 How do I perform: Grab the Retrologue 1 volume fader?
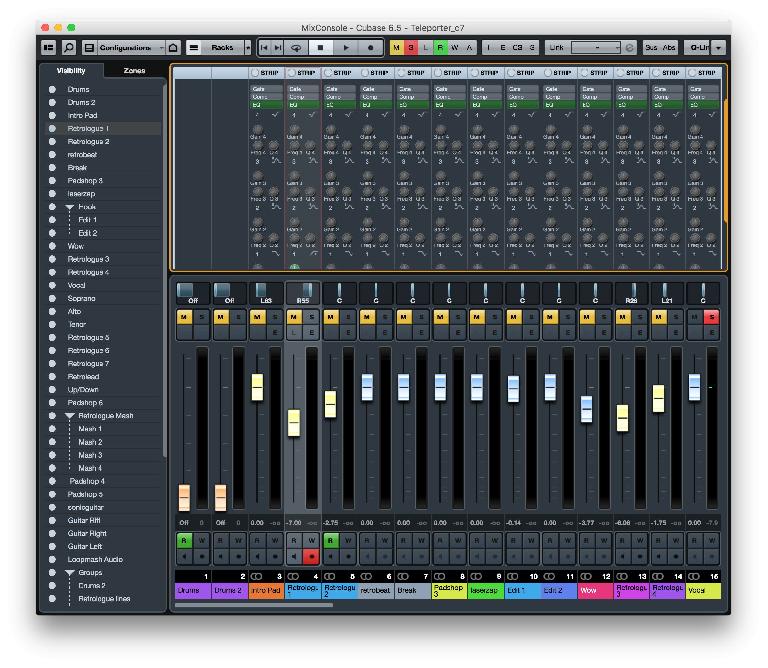[x=294, y=423]
